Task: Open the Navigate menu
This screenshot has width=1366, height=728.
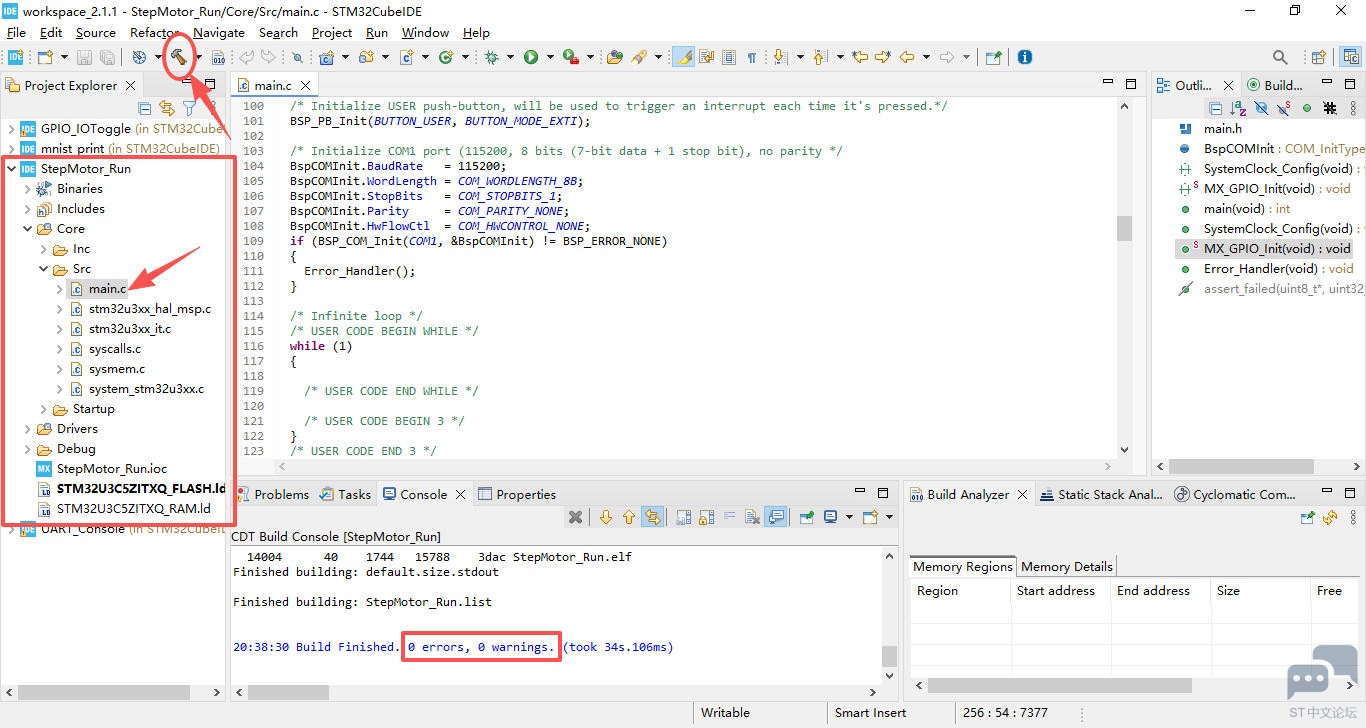Action: (x=219, y=32)
